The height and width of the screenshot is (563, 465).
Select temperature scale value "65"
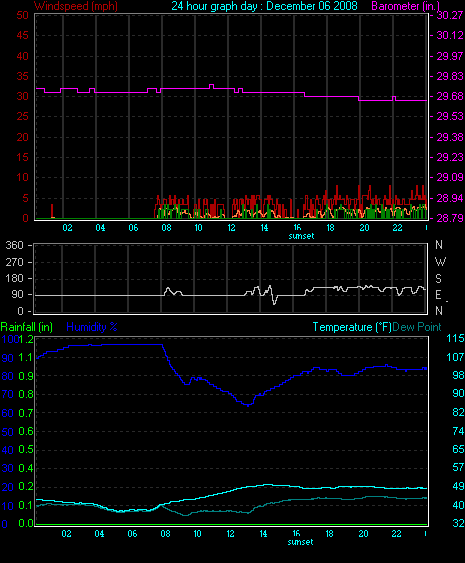pos(458,449)
